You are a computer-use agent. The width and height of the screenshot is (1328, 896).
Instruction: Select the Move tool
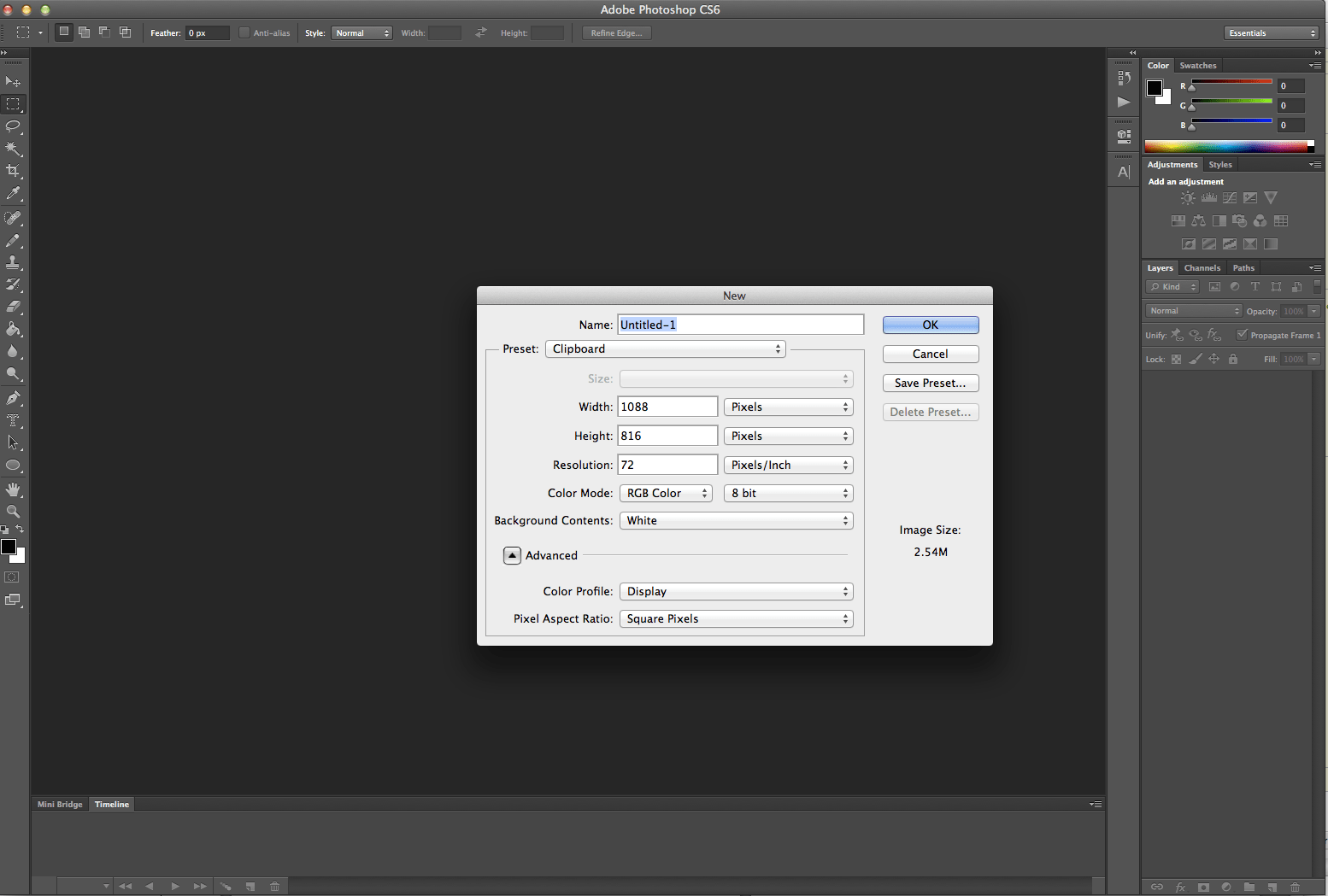click(13, 82)
